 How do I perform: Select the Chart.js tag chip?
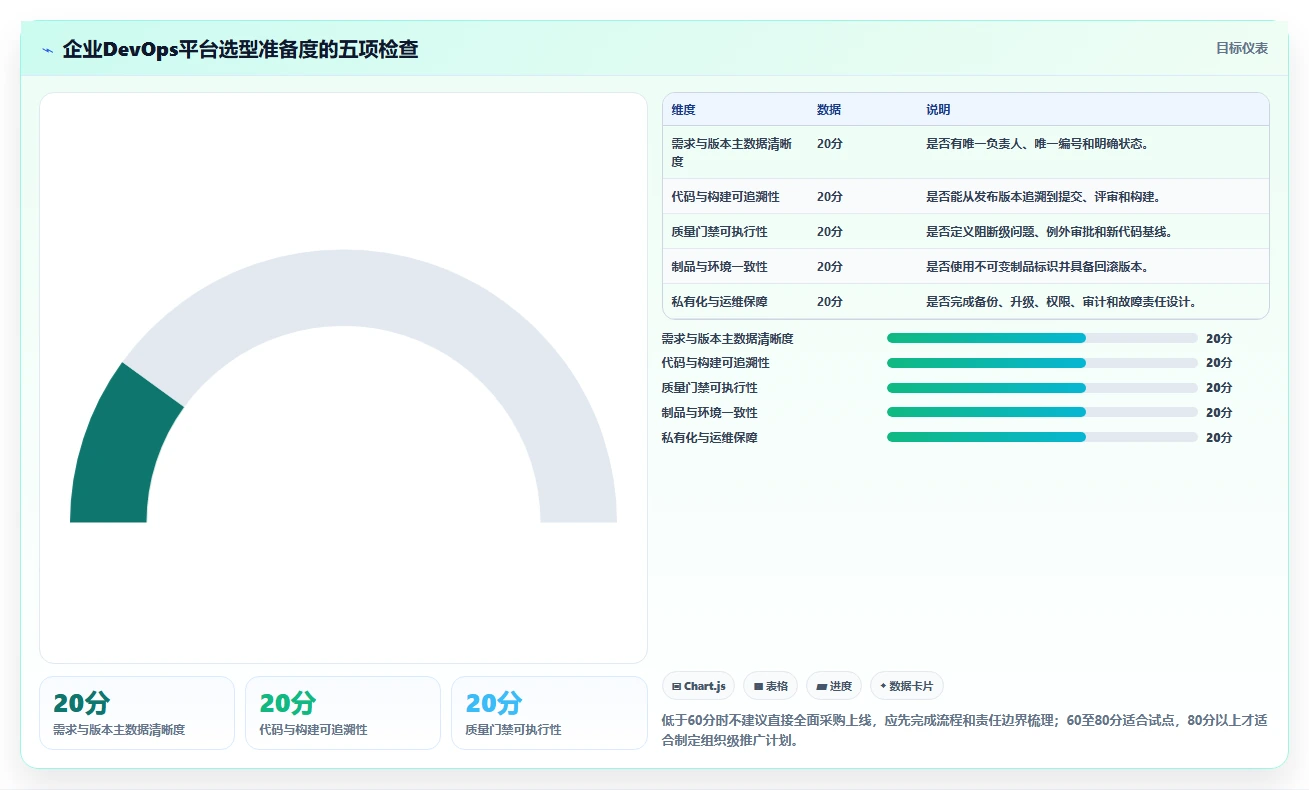(699, 686)
